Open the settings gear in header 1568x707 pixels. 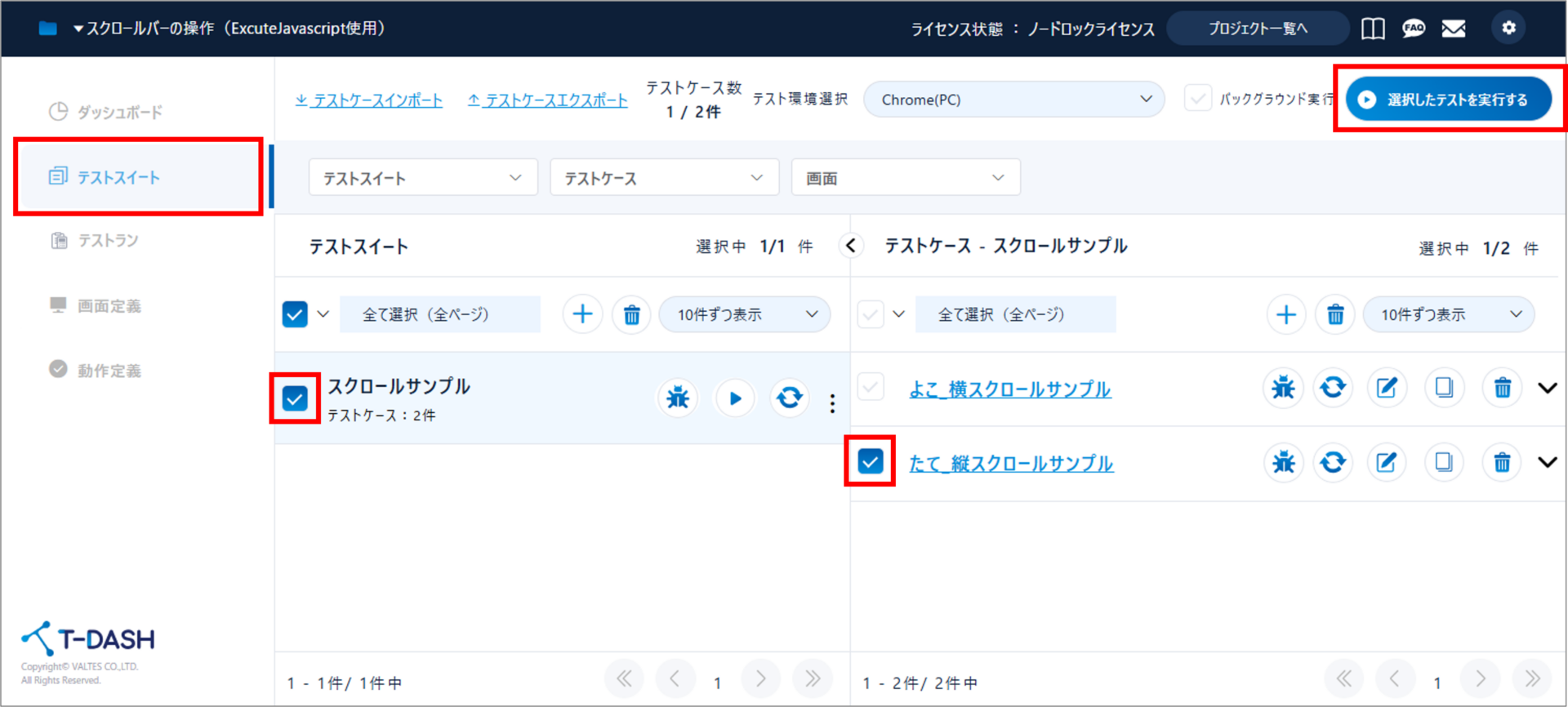[x=1508, y=29]
